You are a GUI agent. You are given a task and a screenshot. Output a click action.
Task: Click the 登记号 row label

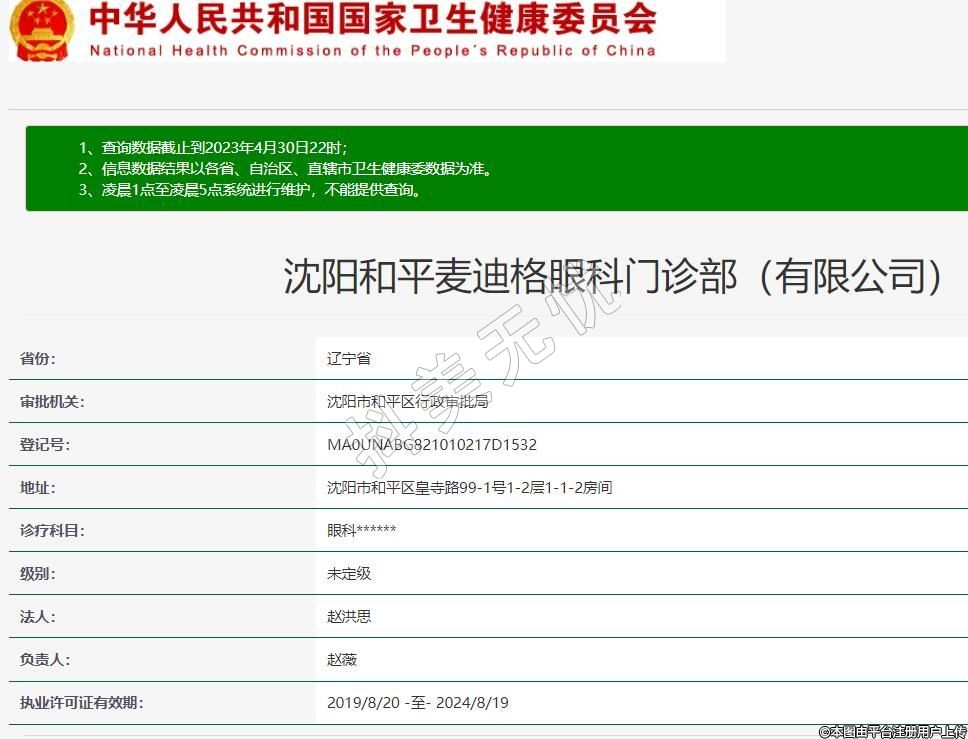point(45,445)
